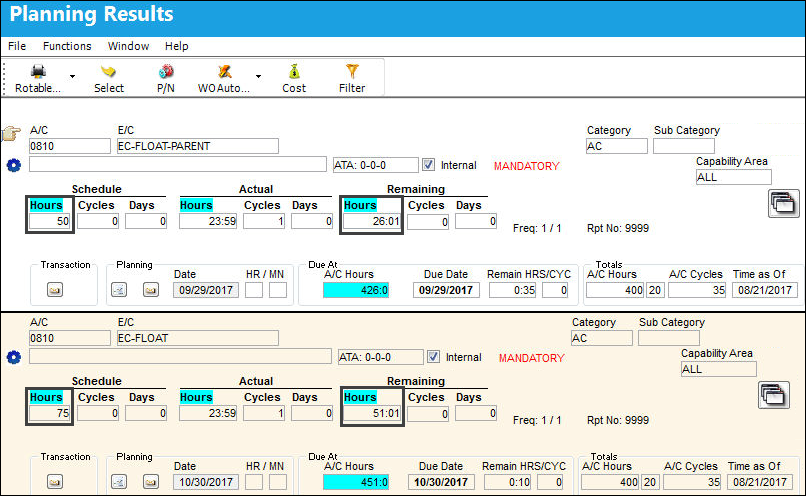Click the A/C Hours Due At value 426:0
The width and height of the screenshot is (806, 496).
(x=356, y=290)
